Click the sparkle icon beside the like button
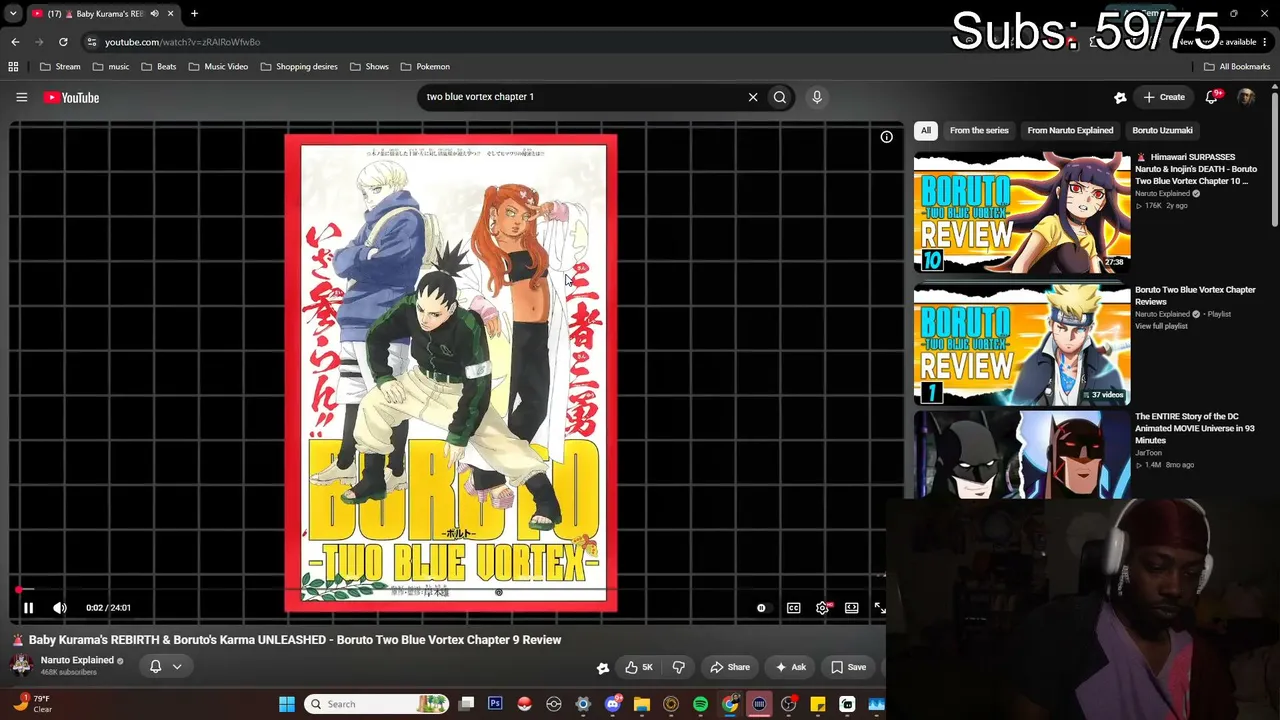The height and width of the screenshot is (720, 1280). [x=602, y=668]
